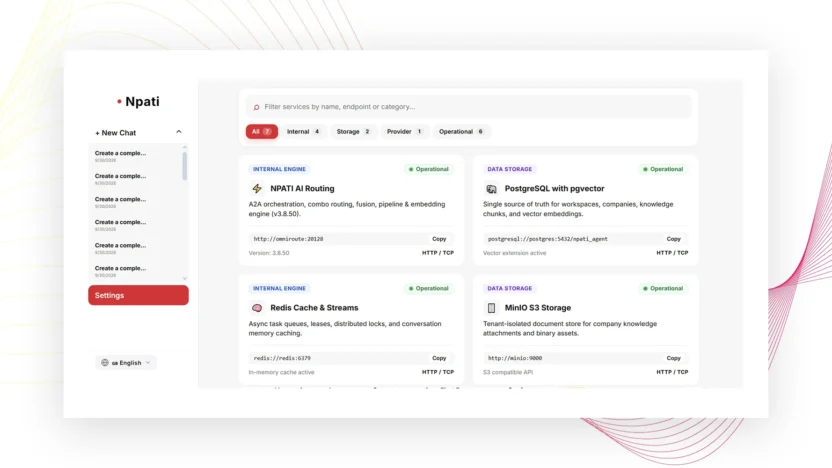Select the Internal filter tab
832x468 pixels.
(x=304, y=132)
